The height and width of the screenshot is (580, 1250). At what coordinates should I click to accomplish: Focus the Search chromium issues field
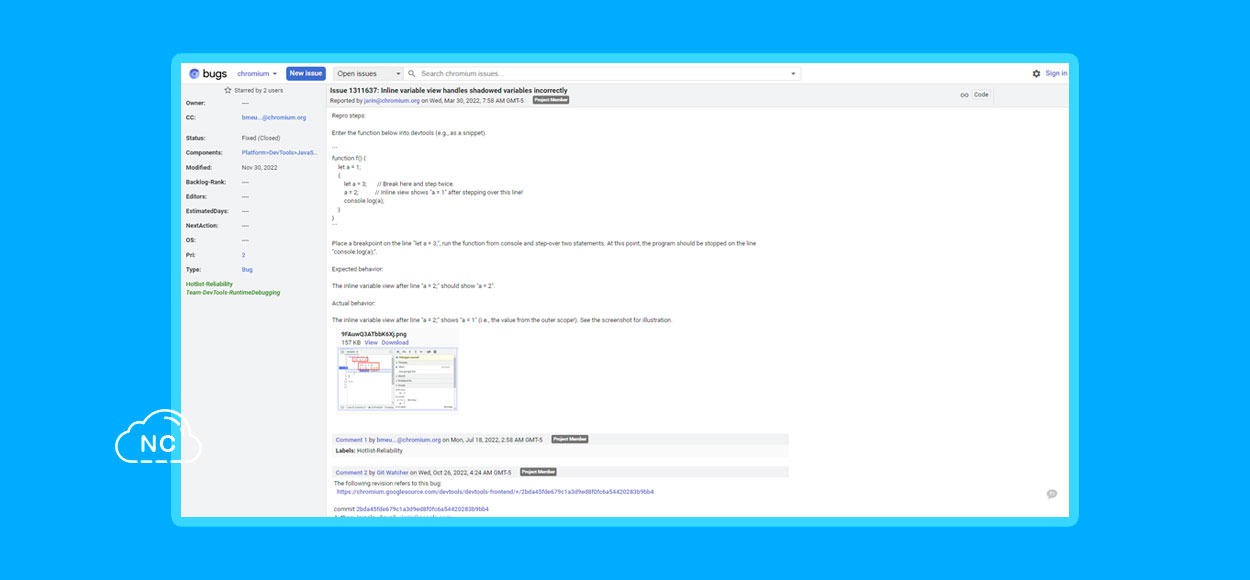(604, 73)
